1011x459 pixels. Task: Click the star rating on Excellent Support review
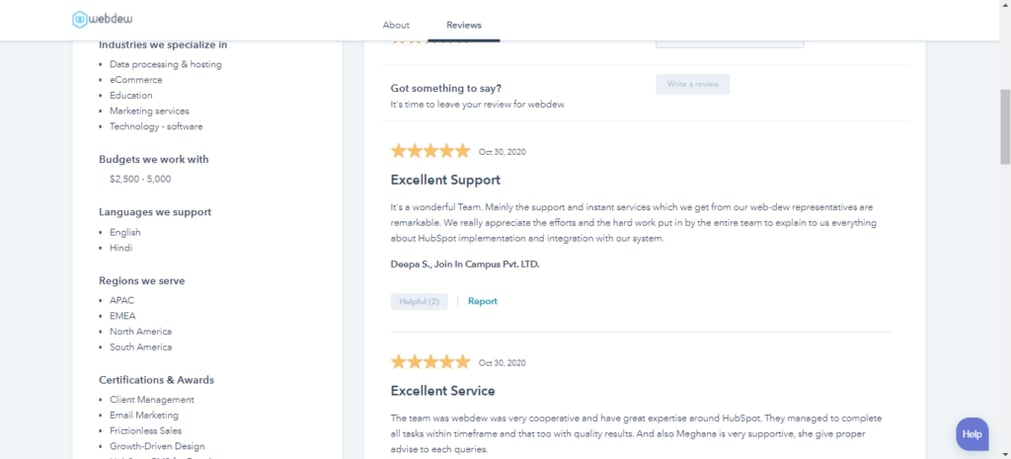pos(430,151)
